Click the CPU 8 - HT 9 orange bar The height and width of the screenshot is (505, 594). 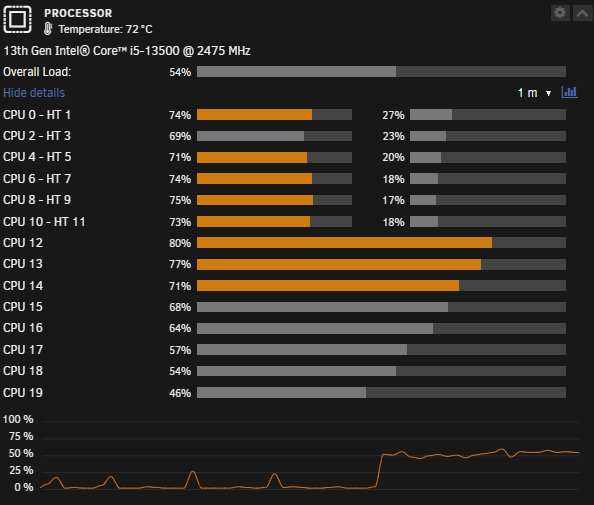point(274,200)
